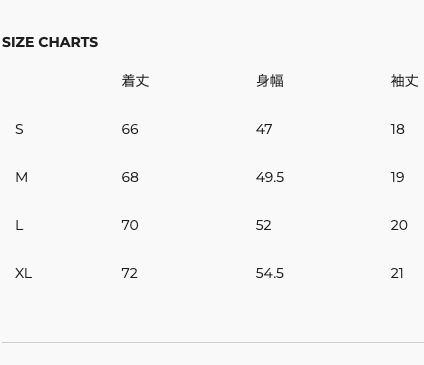
Task: Click the 70 length value for L
Action: pyautogui.click(x=130, y=225)
